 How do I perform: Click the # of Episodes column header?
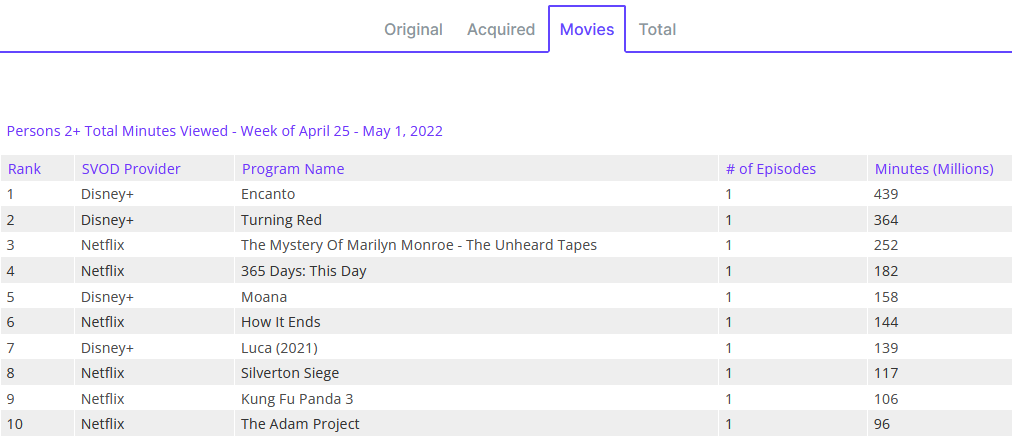point(770,169)
